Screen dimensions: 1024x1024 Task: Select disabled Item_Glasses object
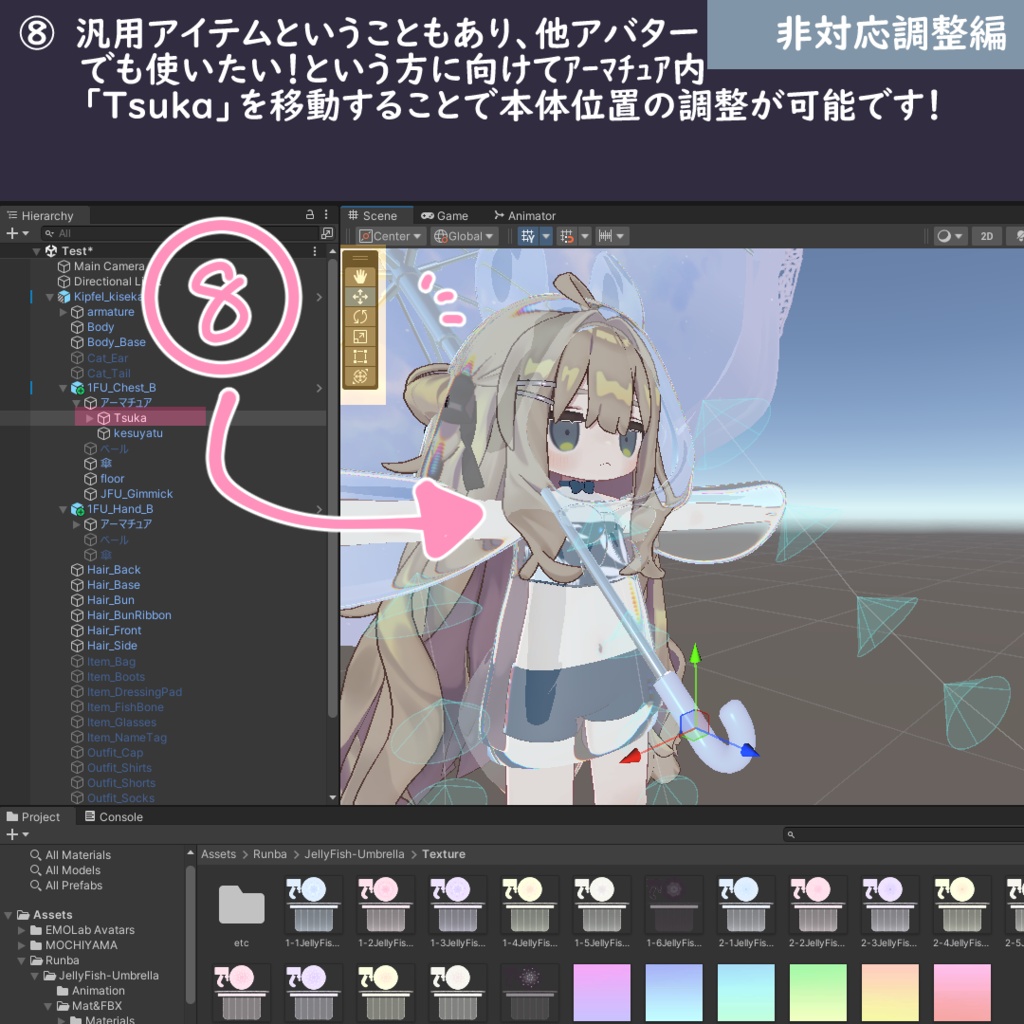121,722
